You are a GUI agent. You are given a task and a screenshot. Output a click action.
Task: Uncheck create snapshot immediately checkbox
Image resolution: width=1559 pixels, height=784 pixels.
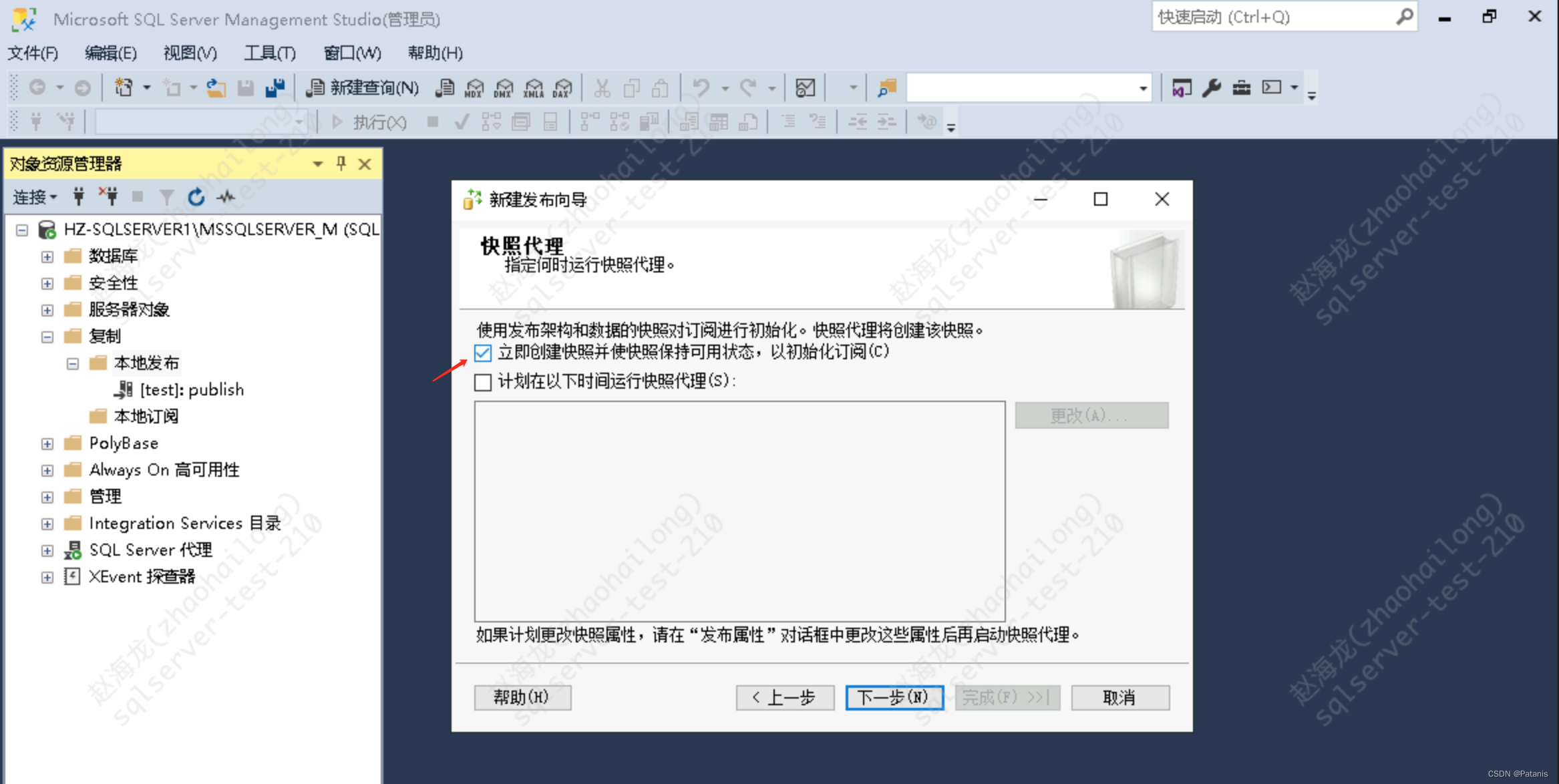(483, 353)
